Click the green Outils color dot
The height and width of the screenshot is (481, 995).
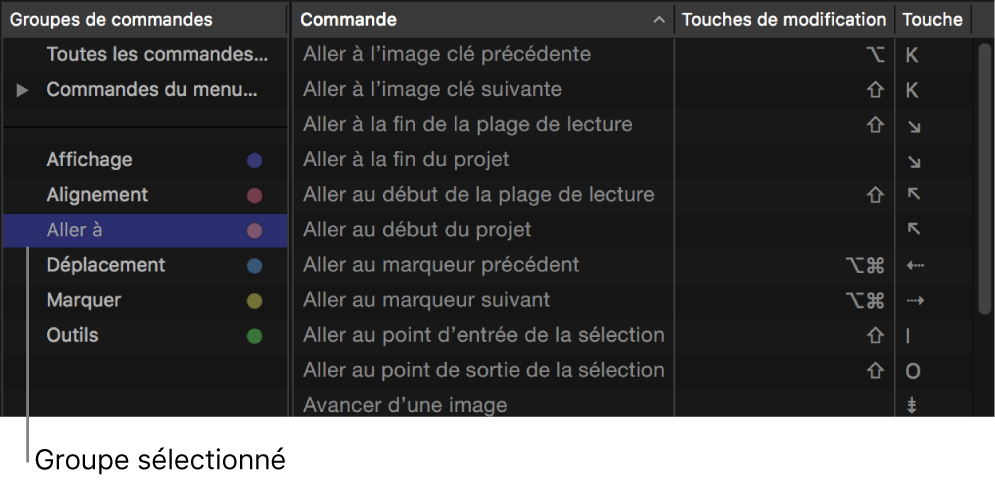(254, 336)
